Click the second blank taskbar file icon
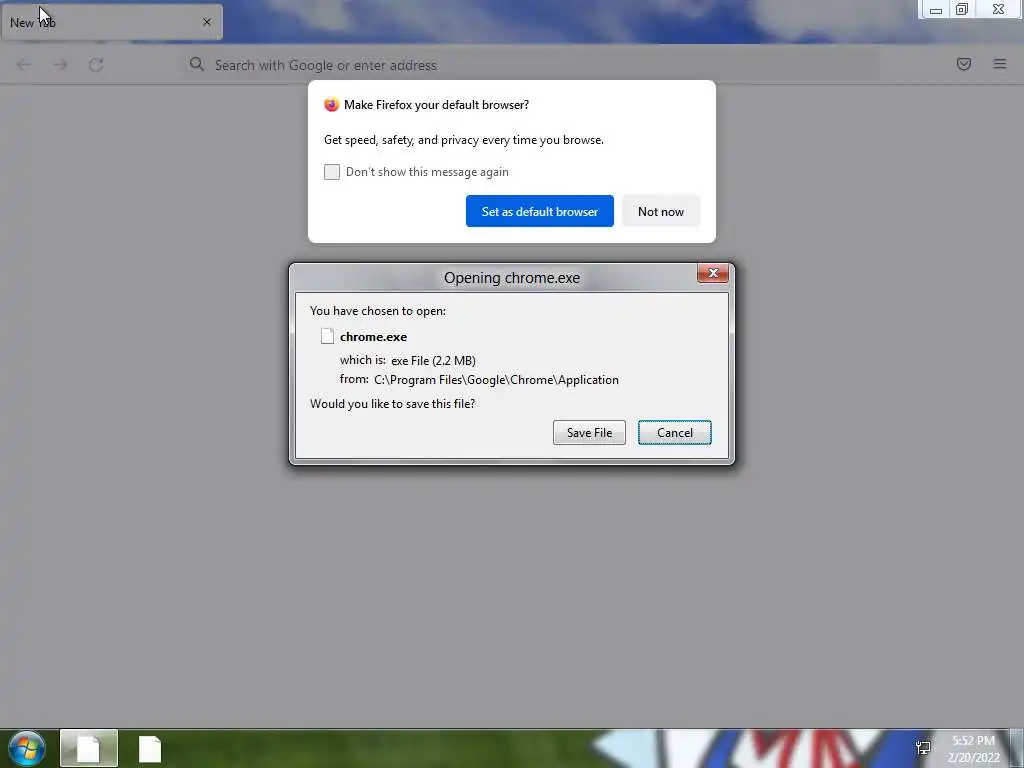The height and width of the screenshot is (768, 1024). click(150, 749)
